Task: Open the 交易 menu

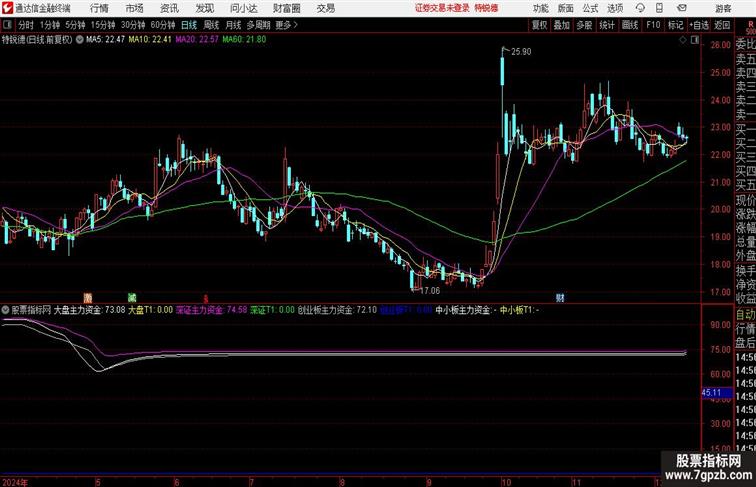Action: [x=325, y=8]
